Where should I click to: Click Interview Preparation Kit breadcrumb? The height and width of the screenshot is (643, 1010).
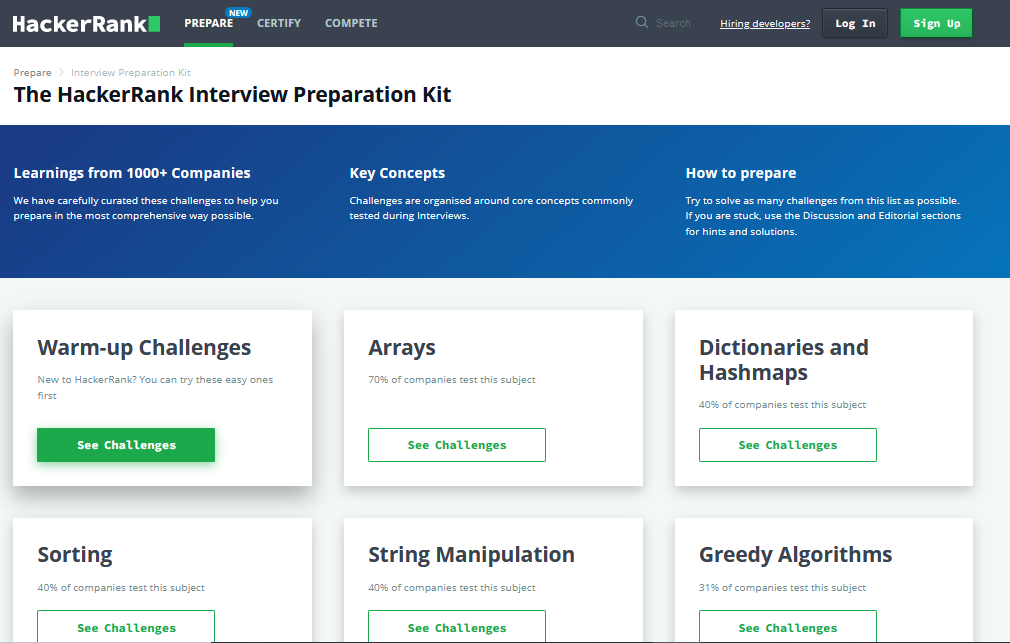click(131, 73)
